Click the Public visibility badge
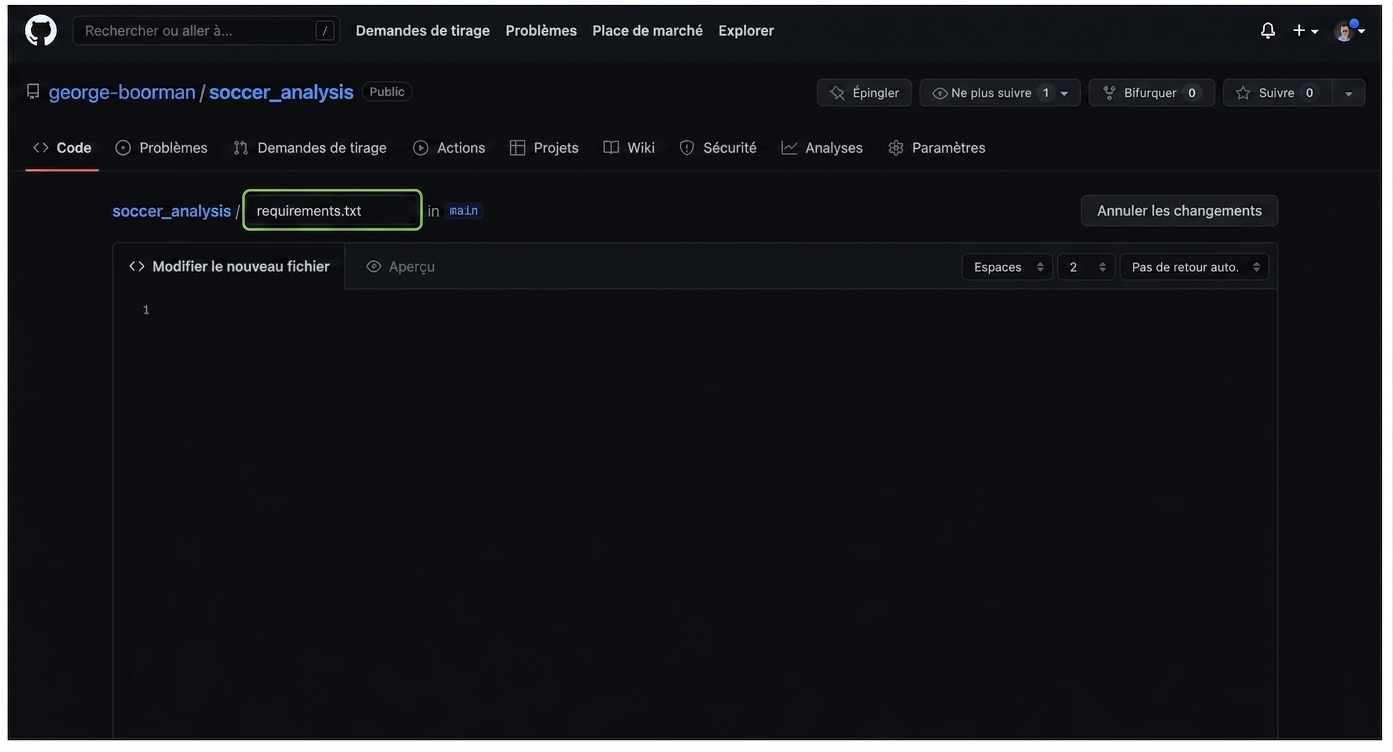 (387, 92)
